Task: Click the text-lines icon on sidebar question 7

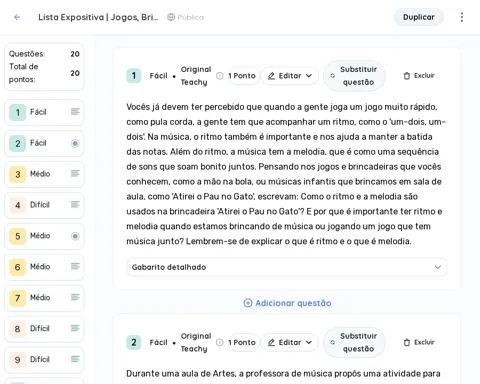Action: 75,297
